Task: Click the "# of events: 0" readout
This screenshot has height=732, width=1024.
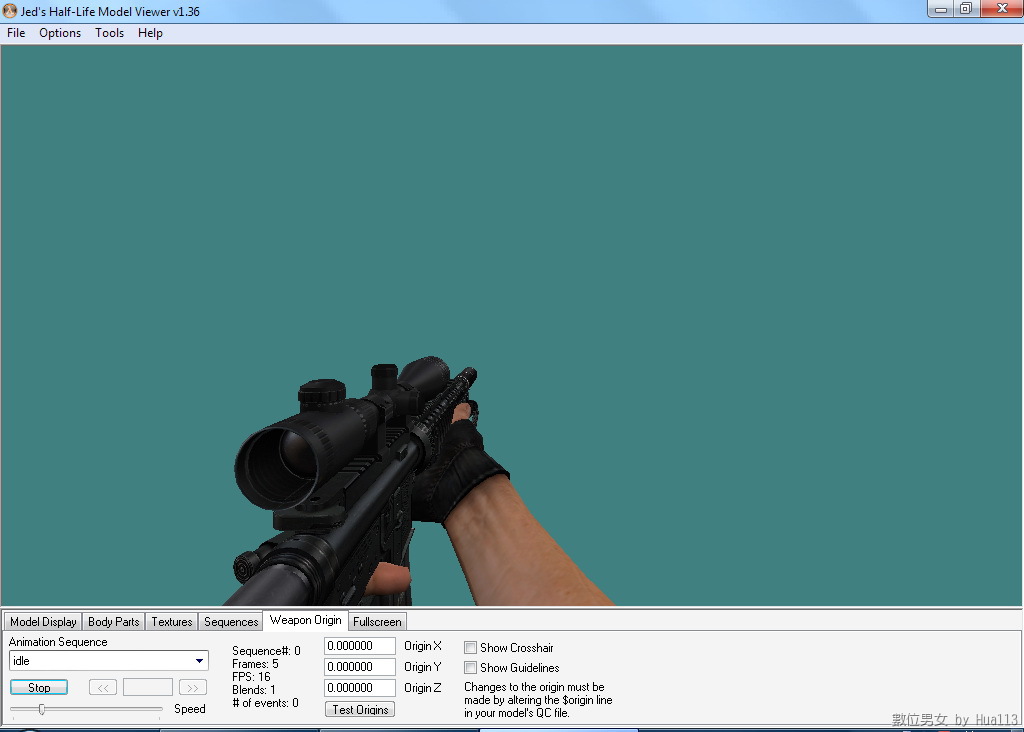Action: coord(266,703)
